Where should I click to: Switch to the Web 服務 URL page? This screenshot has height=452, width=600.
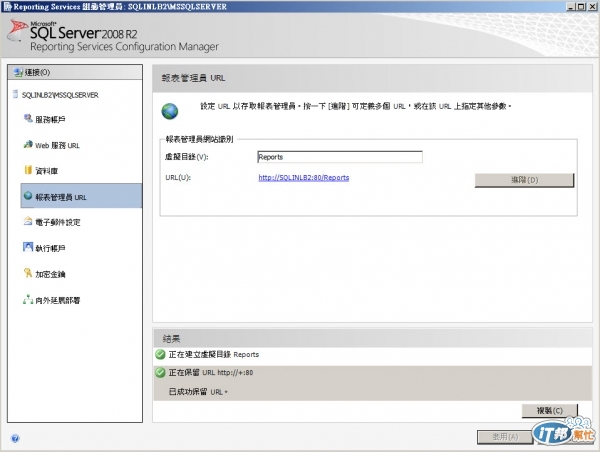pos(57,145)
